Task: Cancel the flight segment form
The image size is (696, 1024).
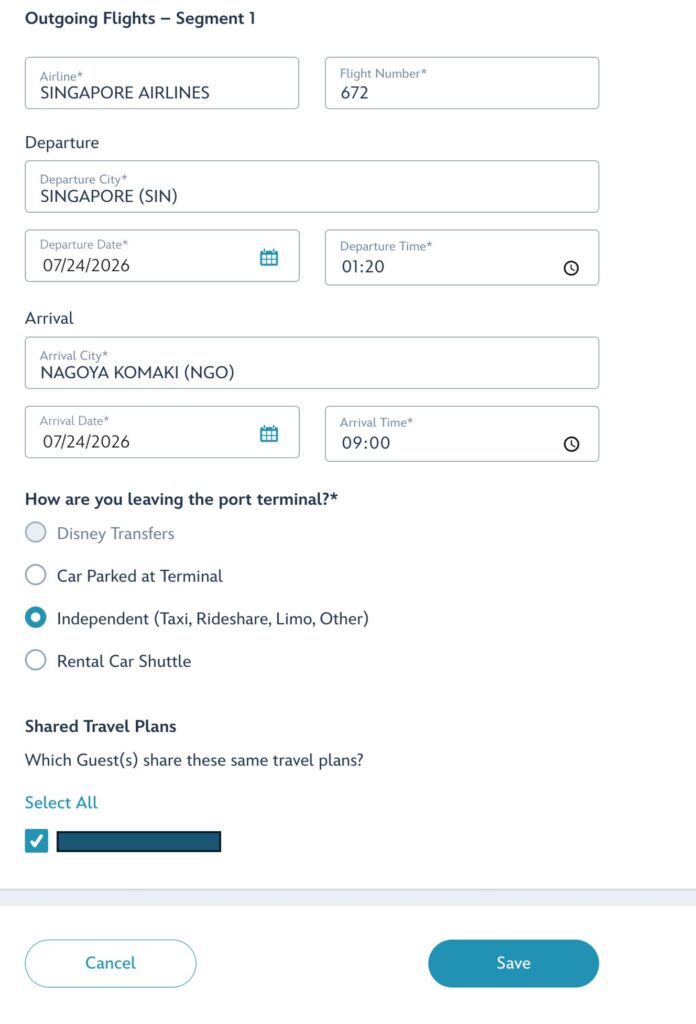Action: point(110,963)
